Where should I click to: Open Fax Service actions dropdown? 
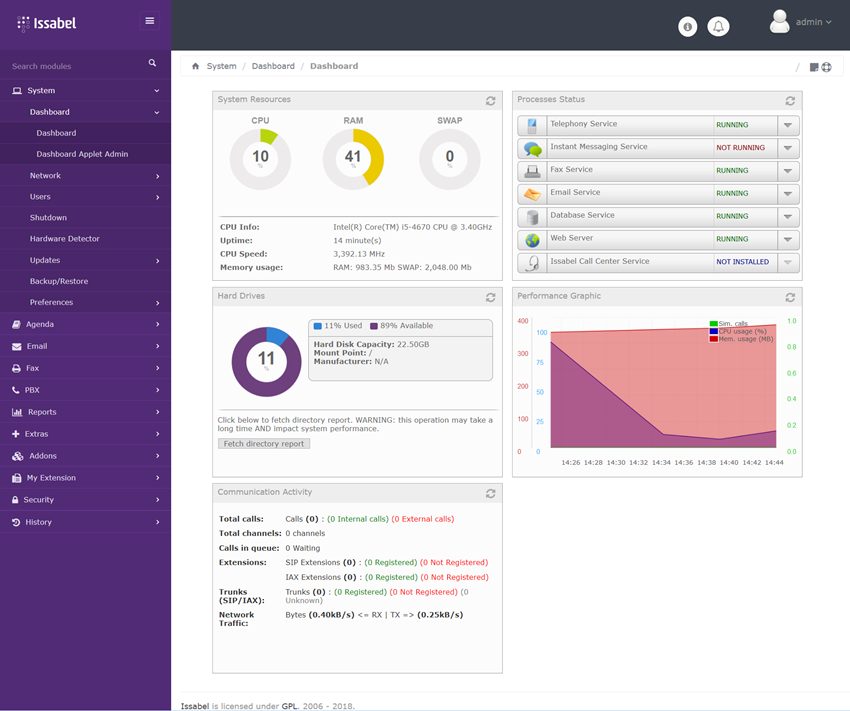pyautogui.click(x=788, y=171)
